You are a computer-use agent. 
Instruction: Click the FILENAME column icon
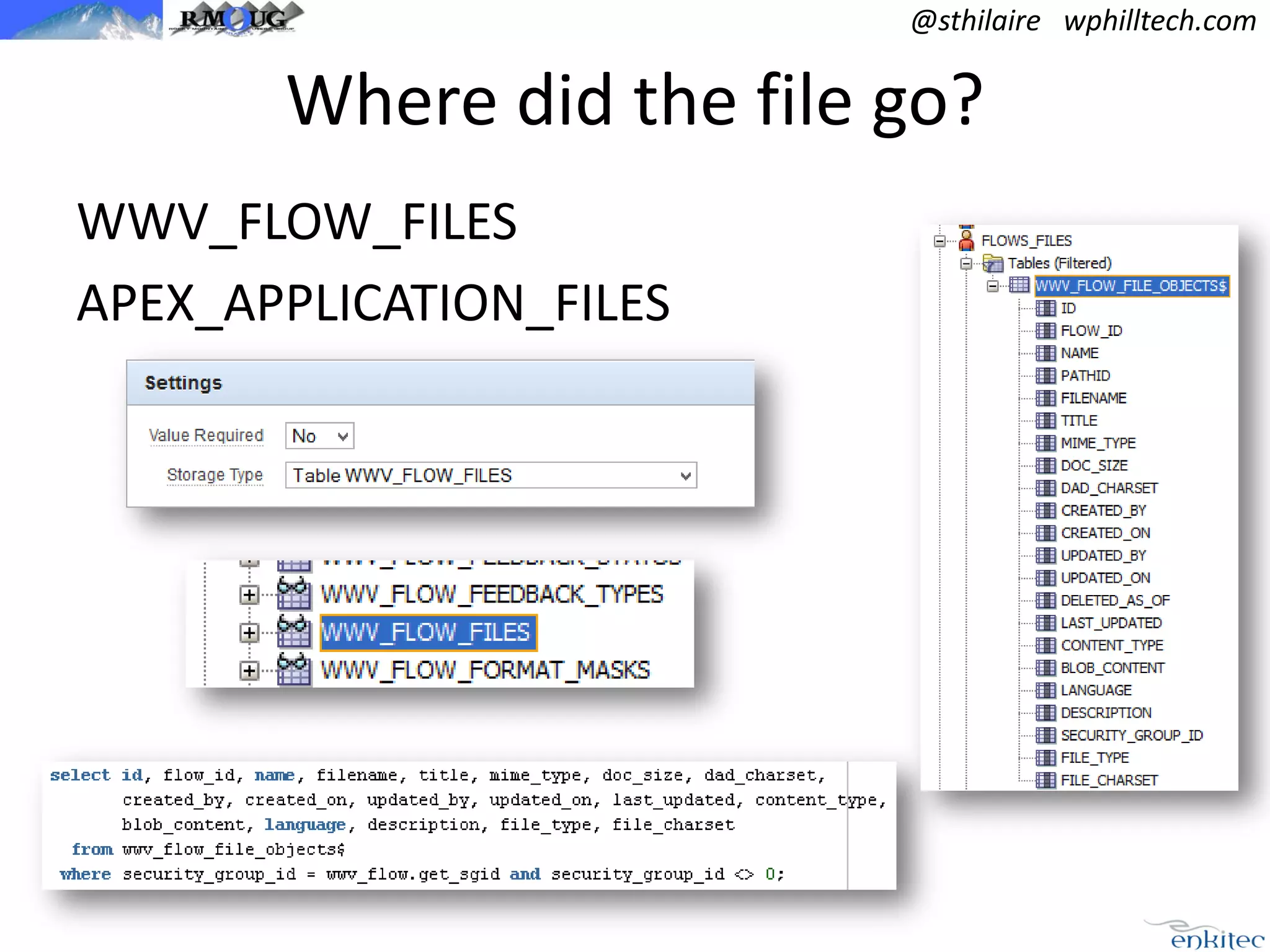1046,398
